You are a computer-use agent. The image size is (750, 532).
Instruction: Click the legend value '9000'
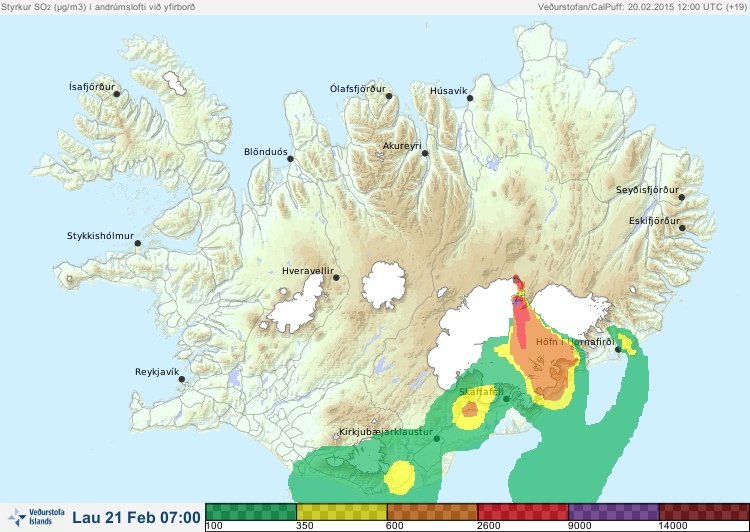579,526
